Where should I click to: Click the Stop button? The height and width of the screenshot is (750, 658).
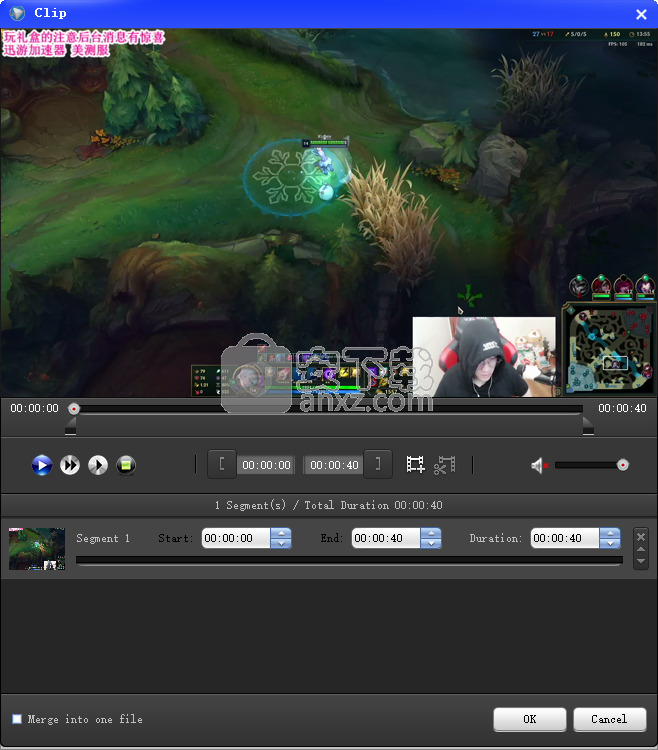(x=126, y=465)
